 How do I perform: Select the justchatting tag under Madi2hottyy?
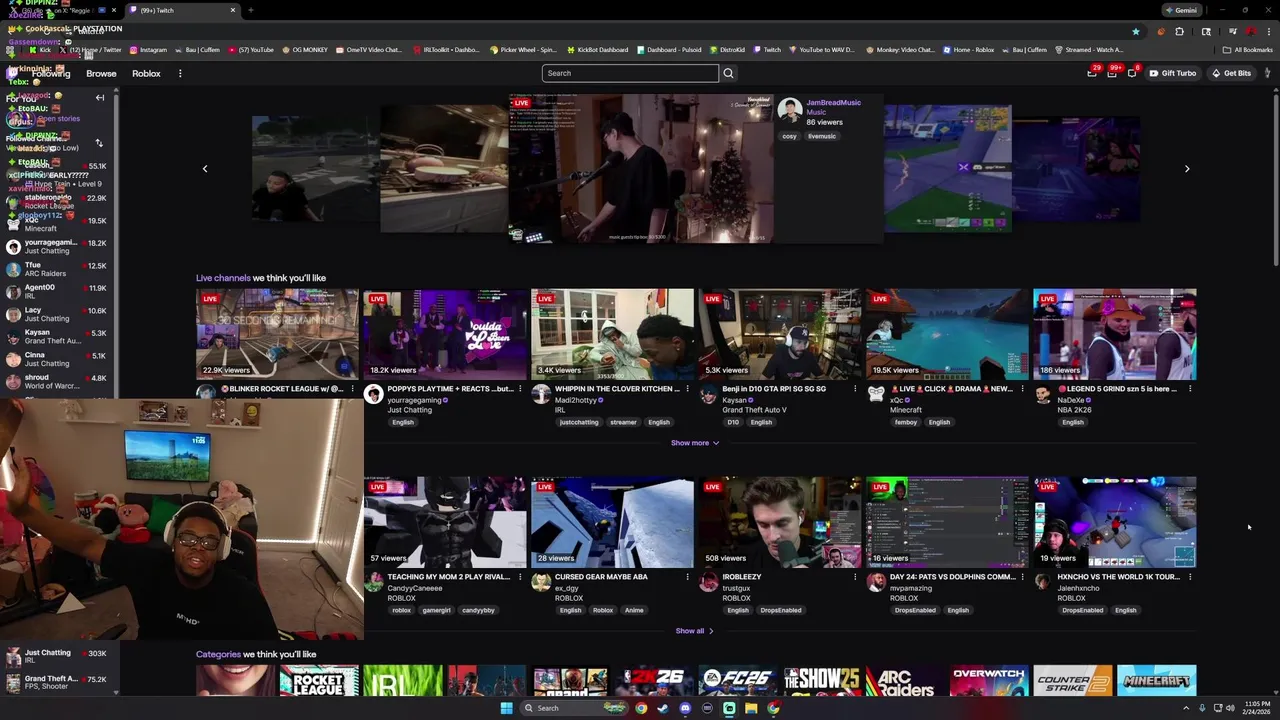coord(579,422)
